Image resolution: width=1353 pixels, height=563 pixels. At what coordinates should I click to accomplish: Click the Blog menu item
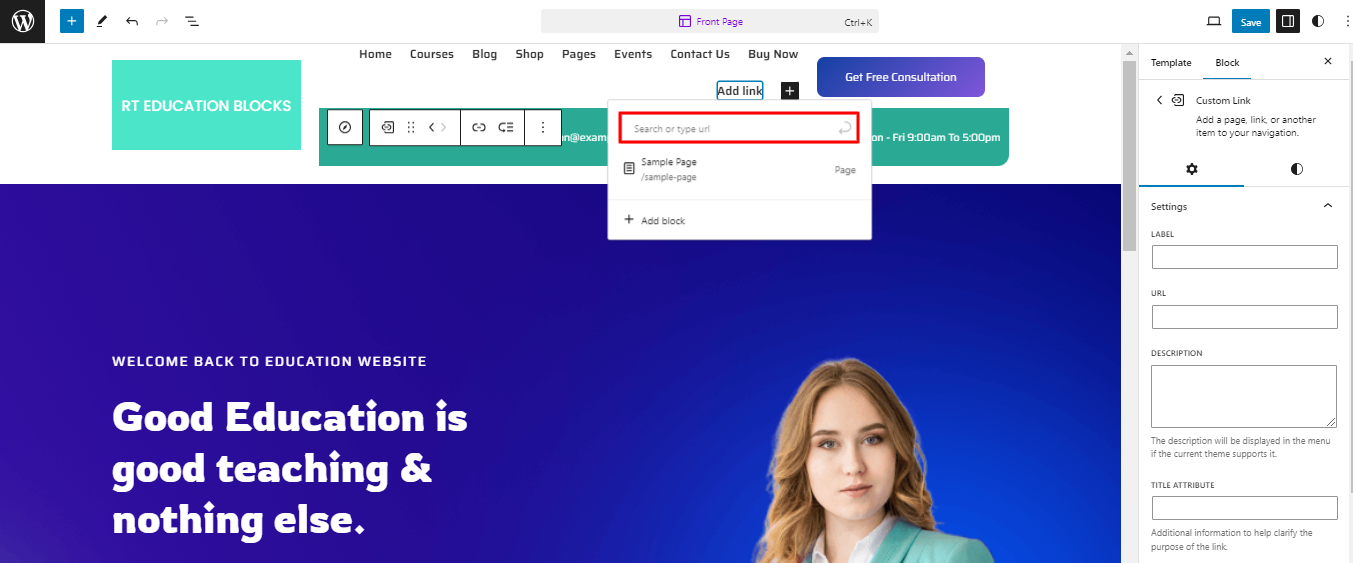click(x=484, y=54)
